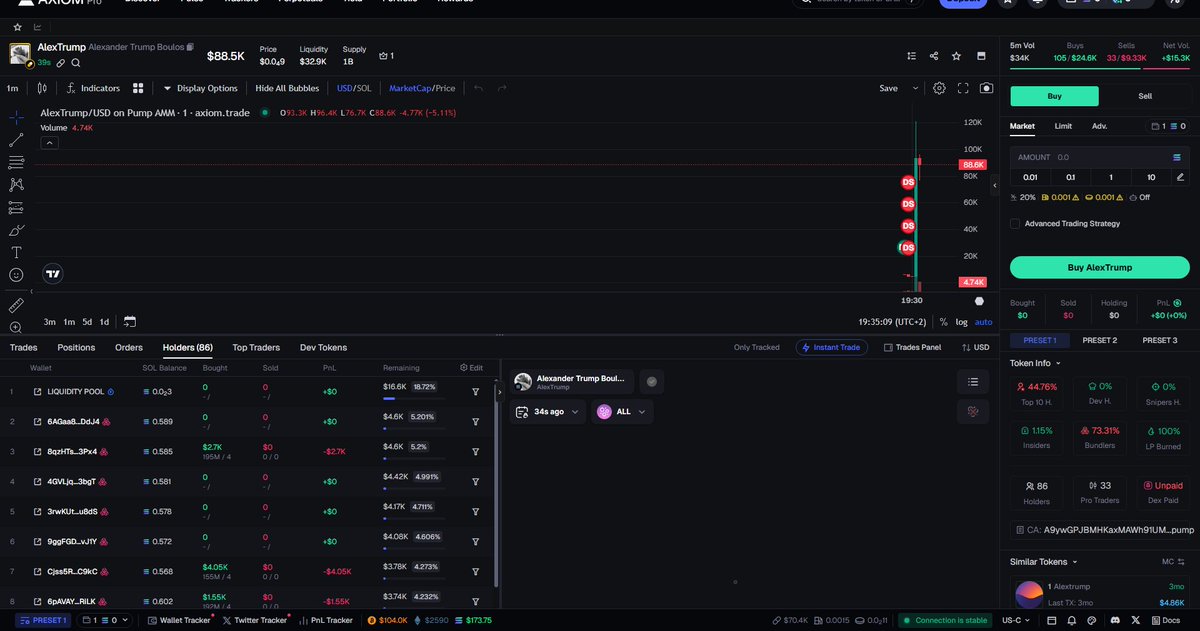Switch the chart to MarketCap/Price
Viewport: 1200px width, 631px height.
click(x=421, y=88)
